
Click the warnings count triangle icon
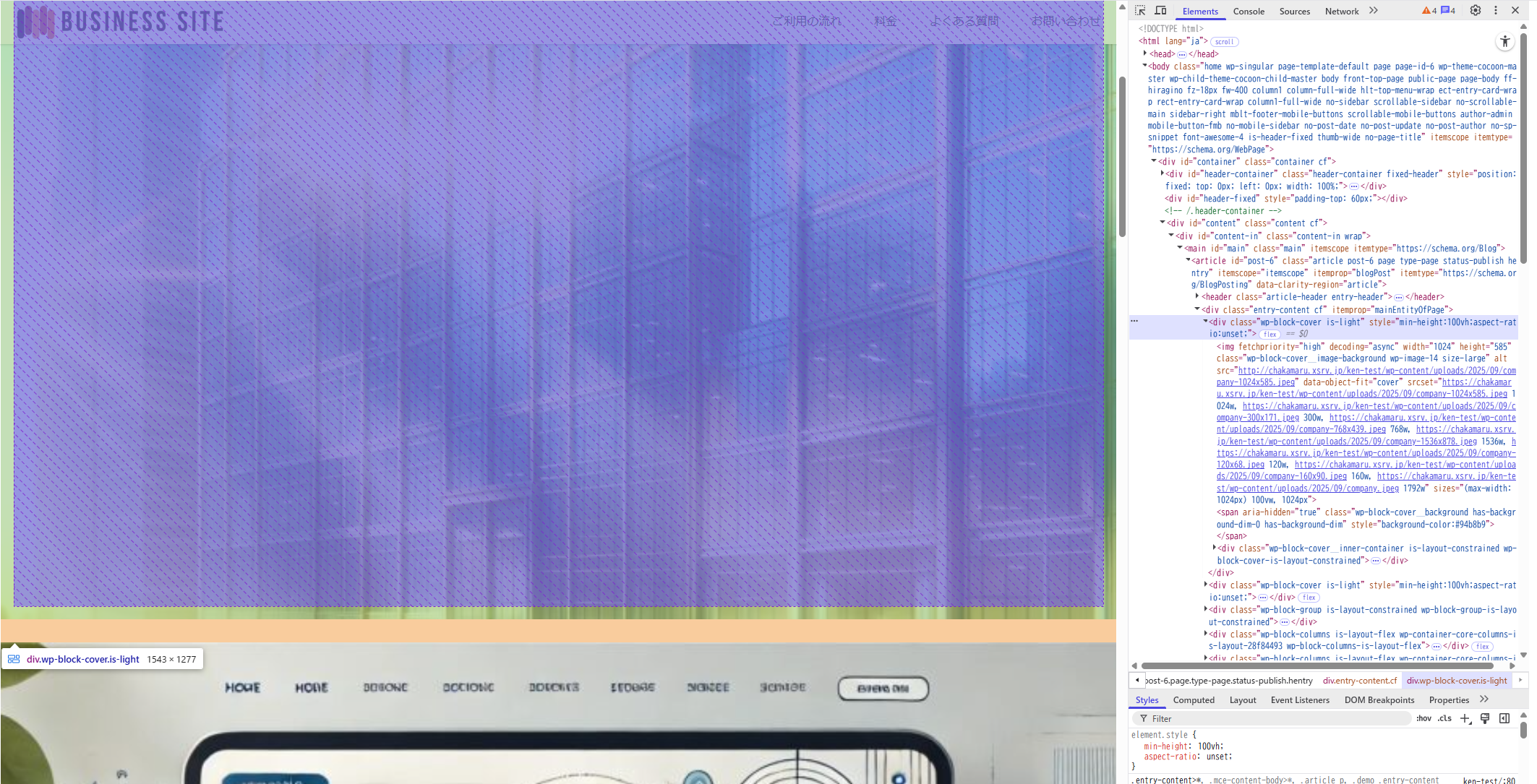(1426, 11)
